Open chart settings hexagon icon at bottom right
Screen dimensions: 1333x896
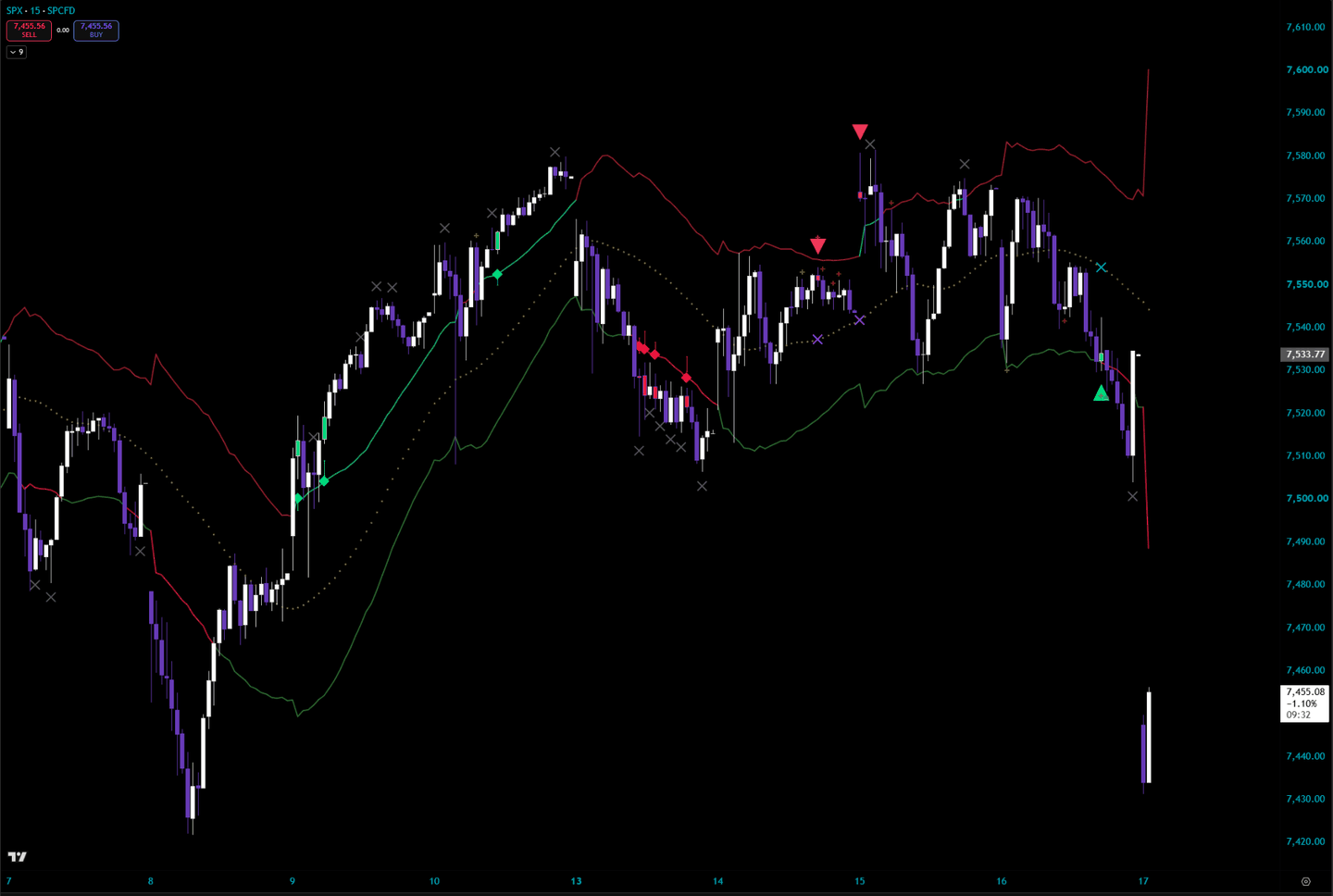pyautogui.click(x=1305, y=881)
